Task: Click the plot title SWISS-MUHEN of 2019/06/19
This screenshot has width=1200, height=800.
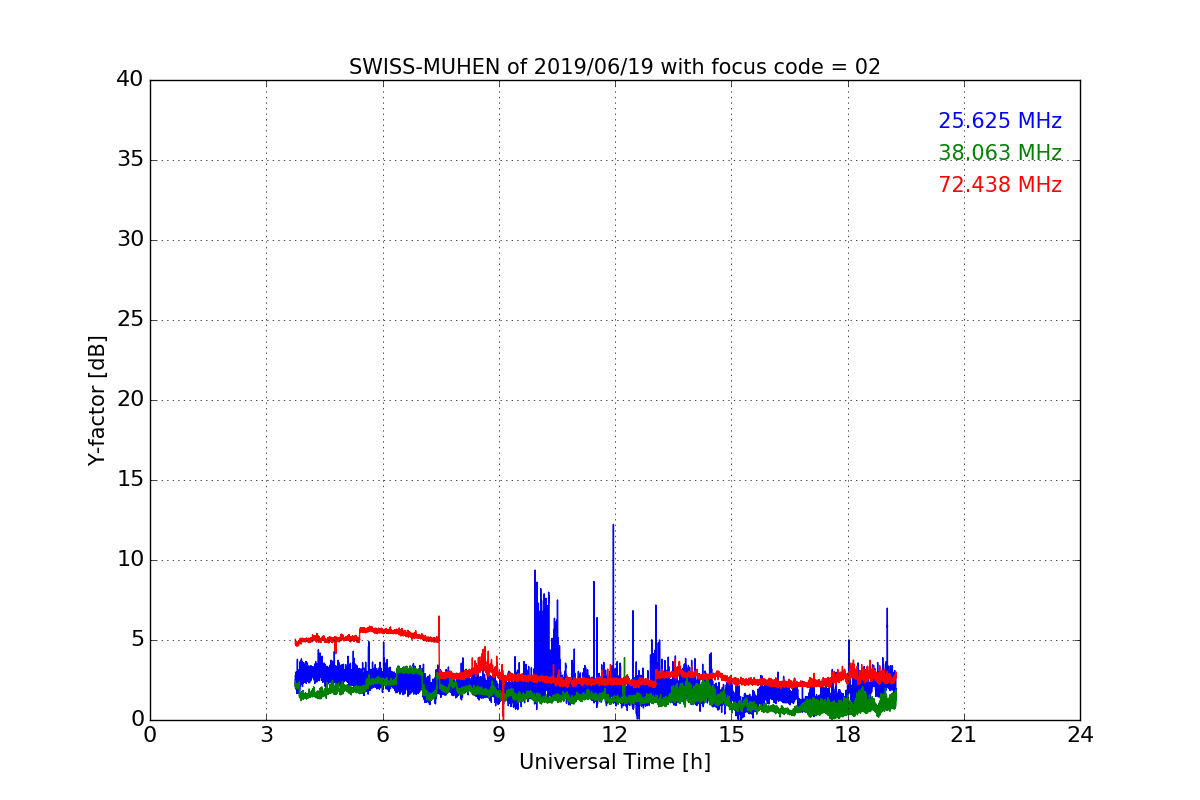Action: click(x=614, y=67)
